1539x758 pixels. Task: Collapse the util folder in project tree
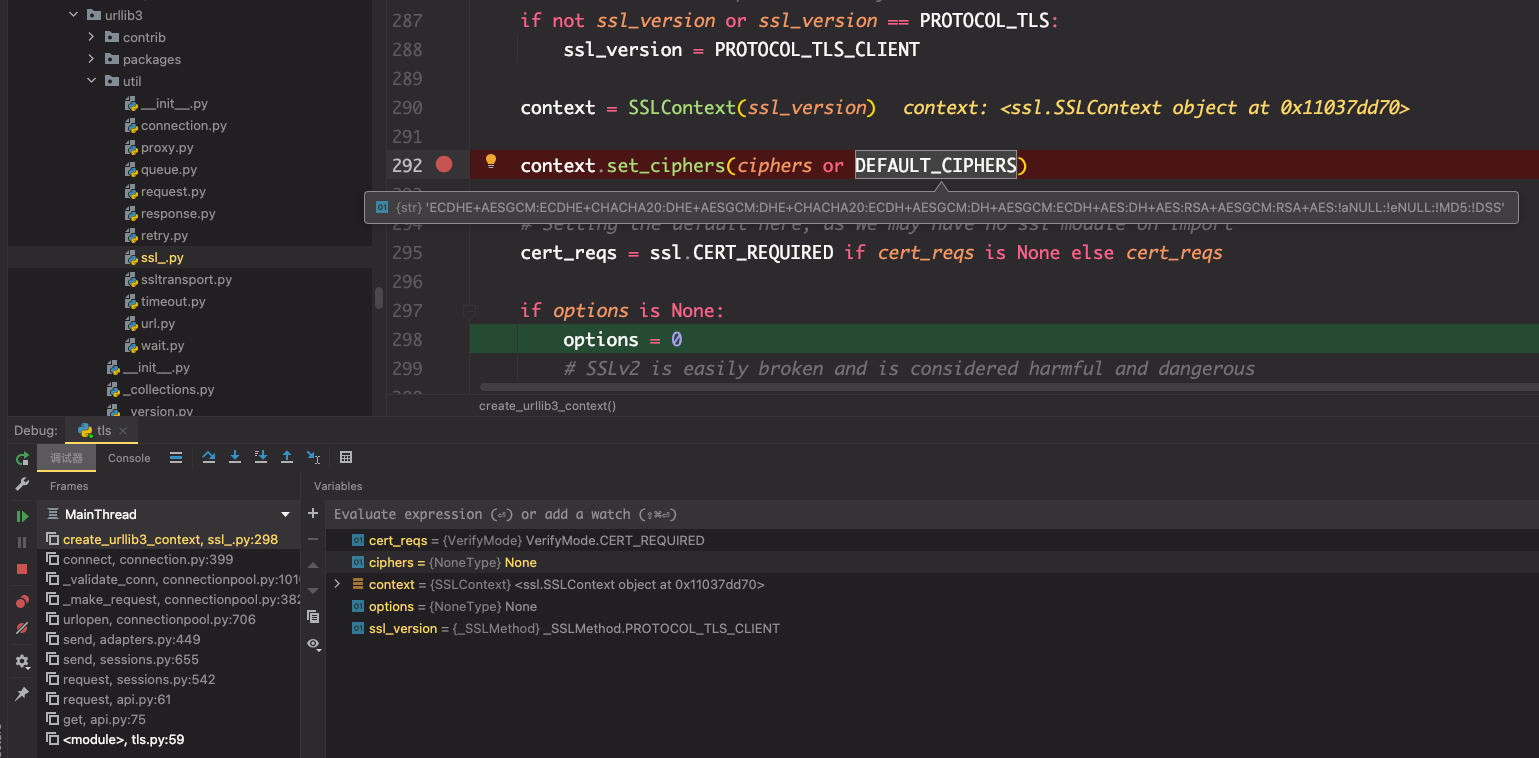(91, 81)
